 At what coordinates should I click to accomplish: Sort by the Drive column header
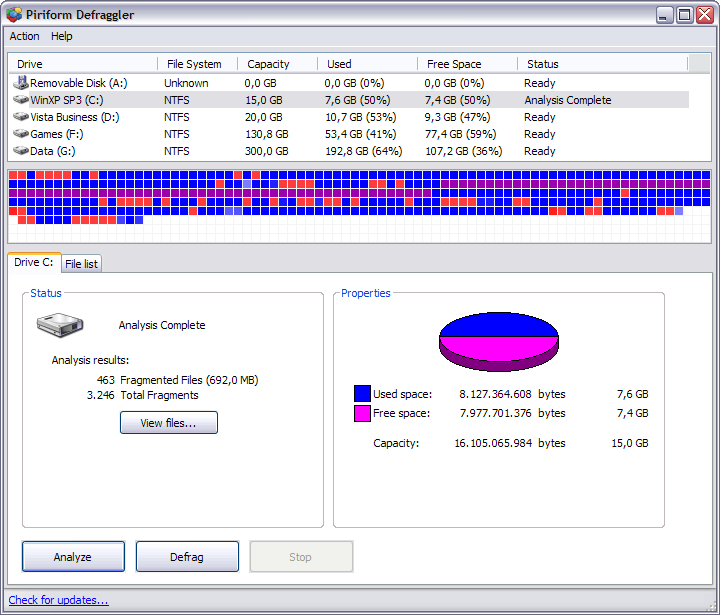click(83, 64)
